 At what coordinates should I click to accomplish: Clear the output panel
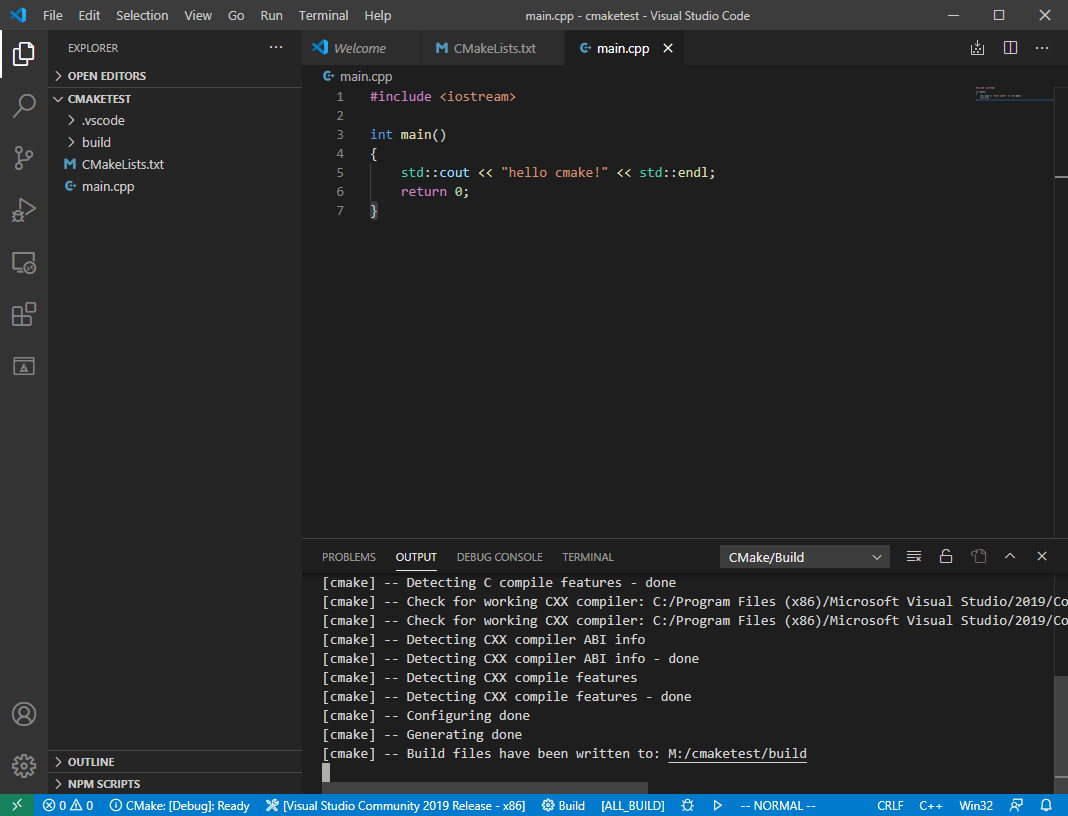[914, 556]
